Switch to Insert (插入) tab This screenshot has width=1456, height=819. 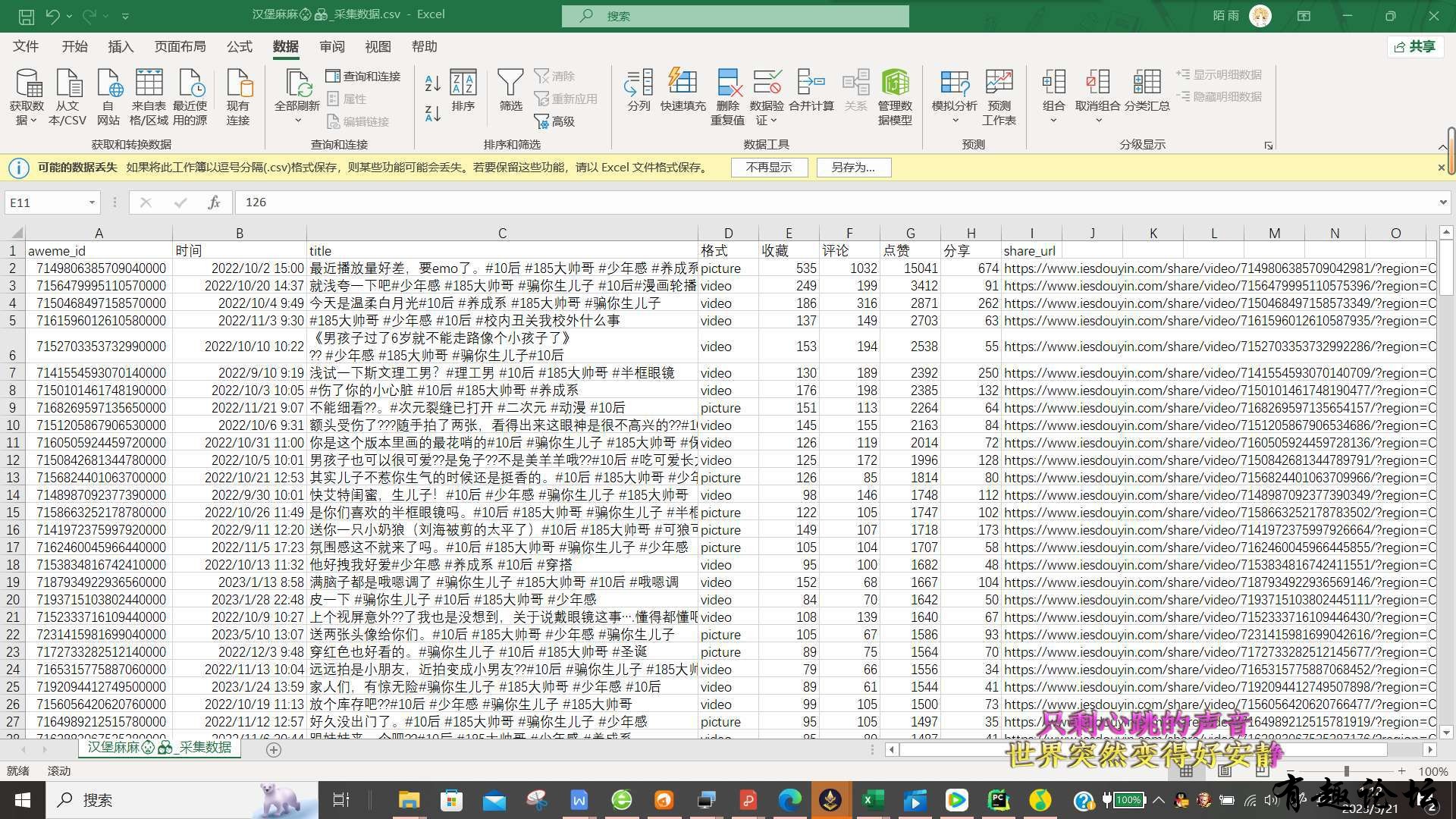121,46
